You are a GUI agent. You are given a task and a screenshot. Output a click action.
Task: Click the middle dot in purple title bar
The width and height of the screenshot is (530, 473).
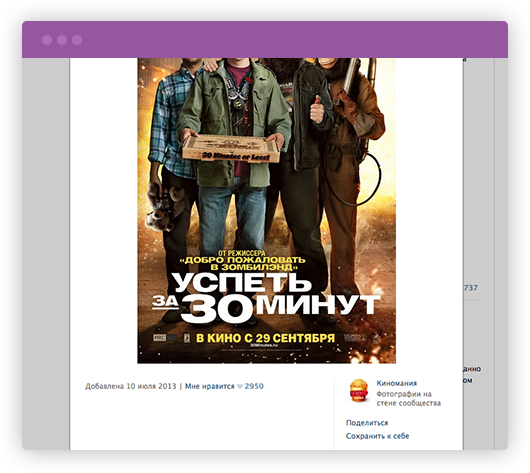62,40
